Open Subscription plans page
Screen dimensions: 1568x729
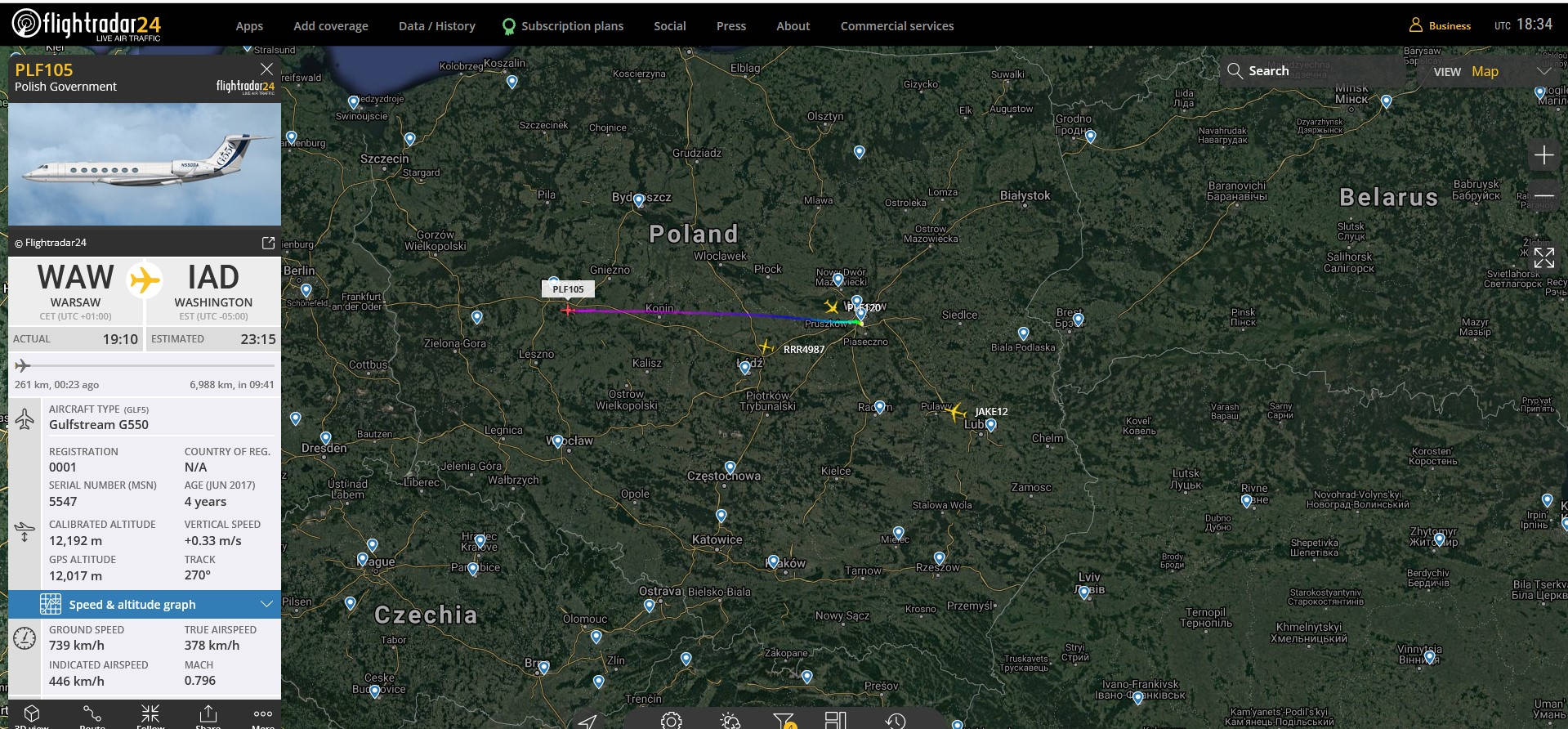pos(563,26)
